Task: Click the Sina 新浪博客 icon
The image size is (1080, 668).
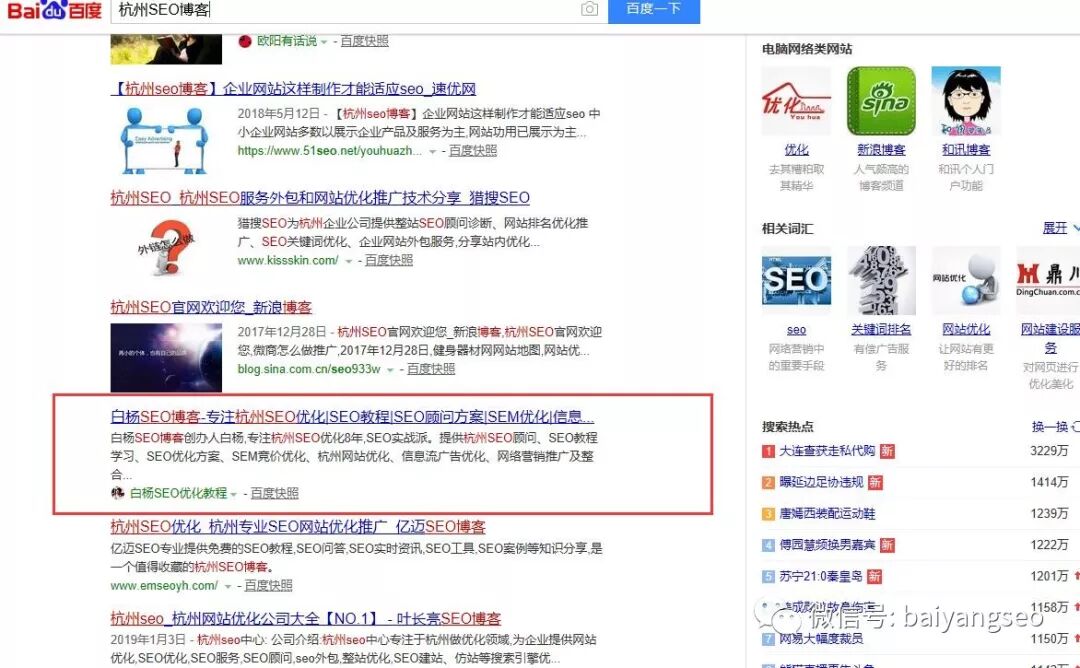Action: (x=881, y=100)
